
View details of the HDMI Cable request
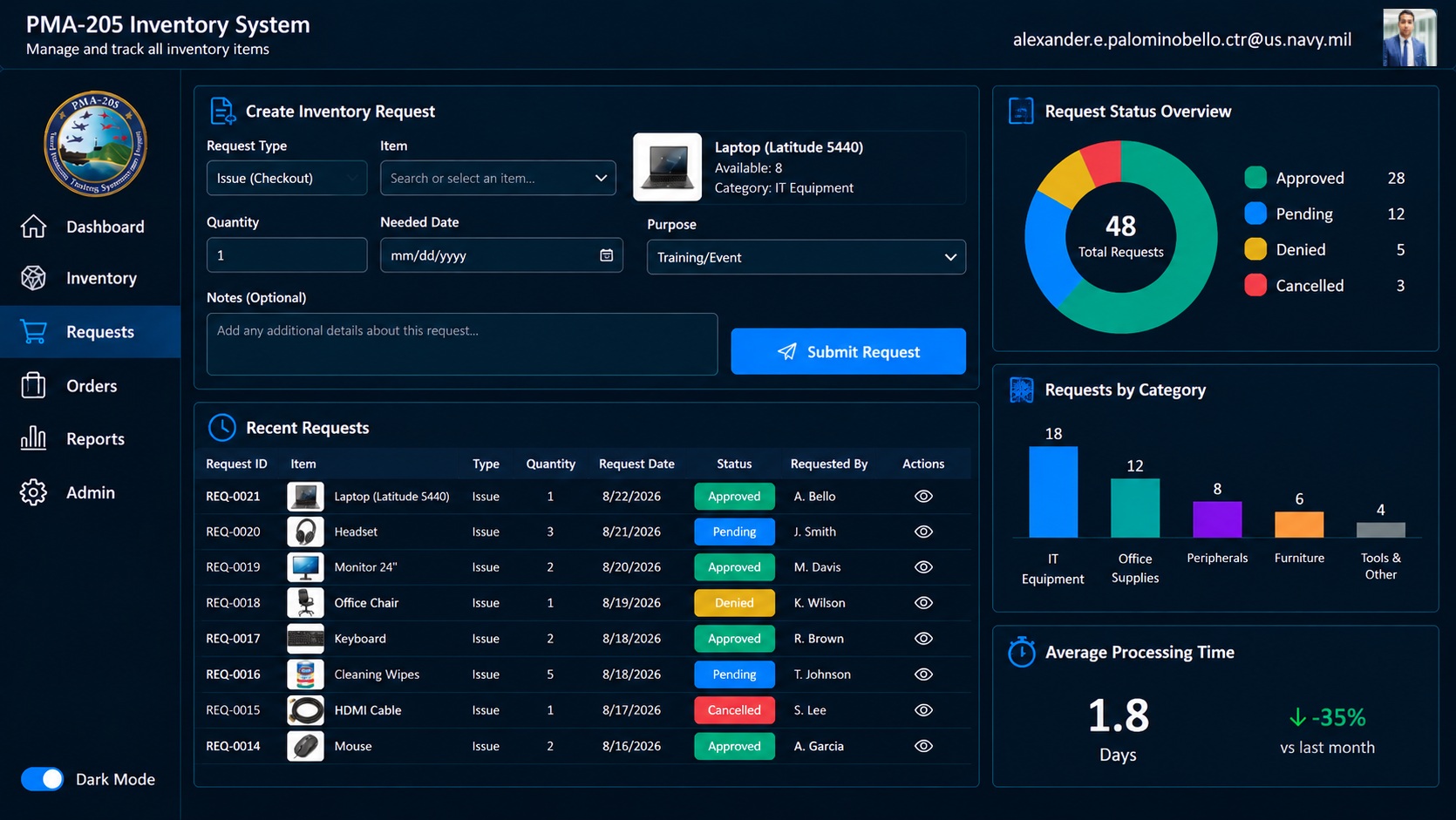[923, 710]
